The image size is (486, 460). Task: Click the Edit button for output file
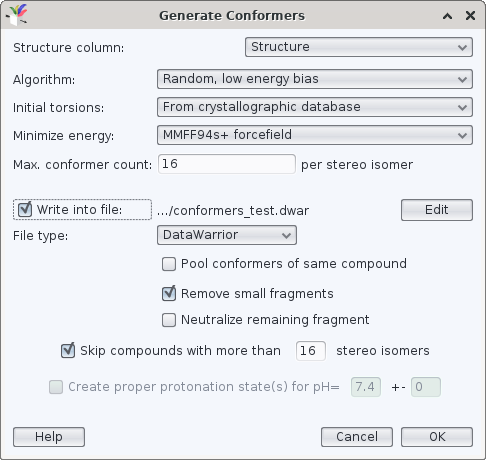(x=437, y=210)
